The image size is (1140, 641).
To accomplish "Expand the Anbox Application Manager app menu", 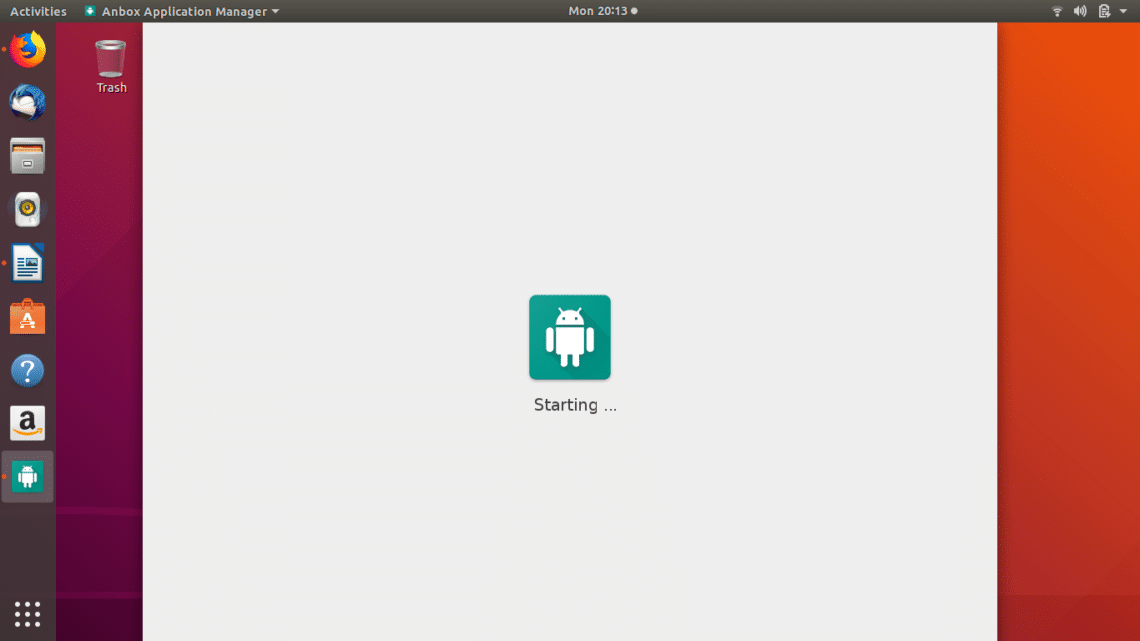I will point(182,11).
